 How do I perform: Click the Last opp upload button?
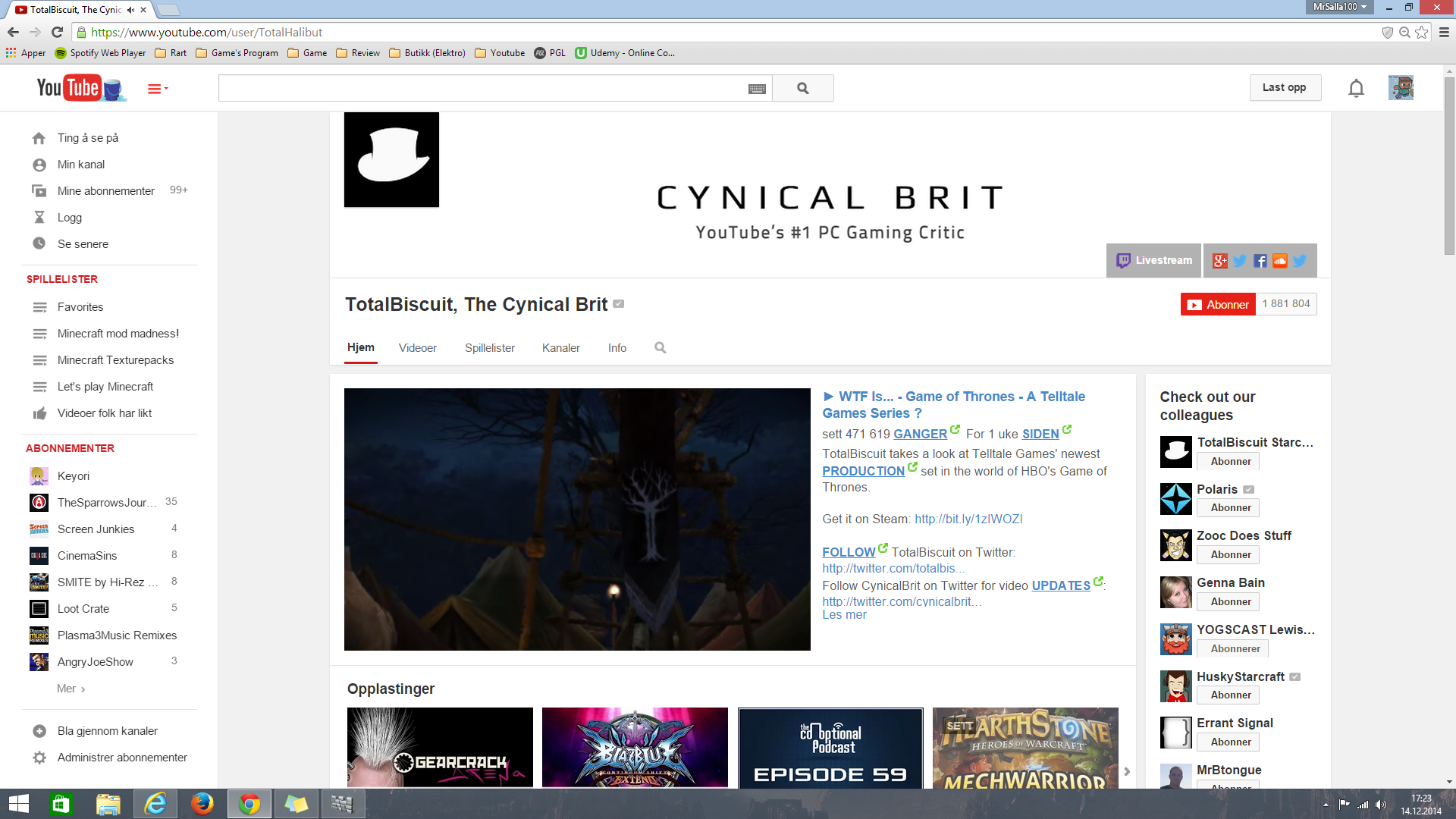pyautogui.click(x=1285, y=88)
